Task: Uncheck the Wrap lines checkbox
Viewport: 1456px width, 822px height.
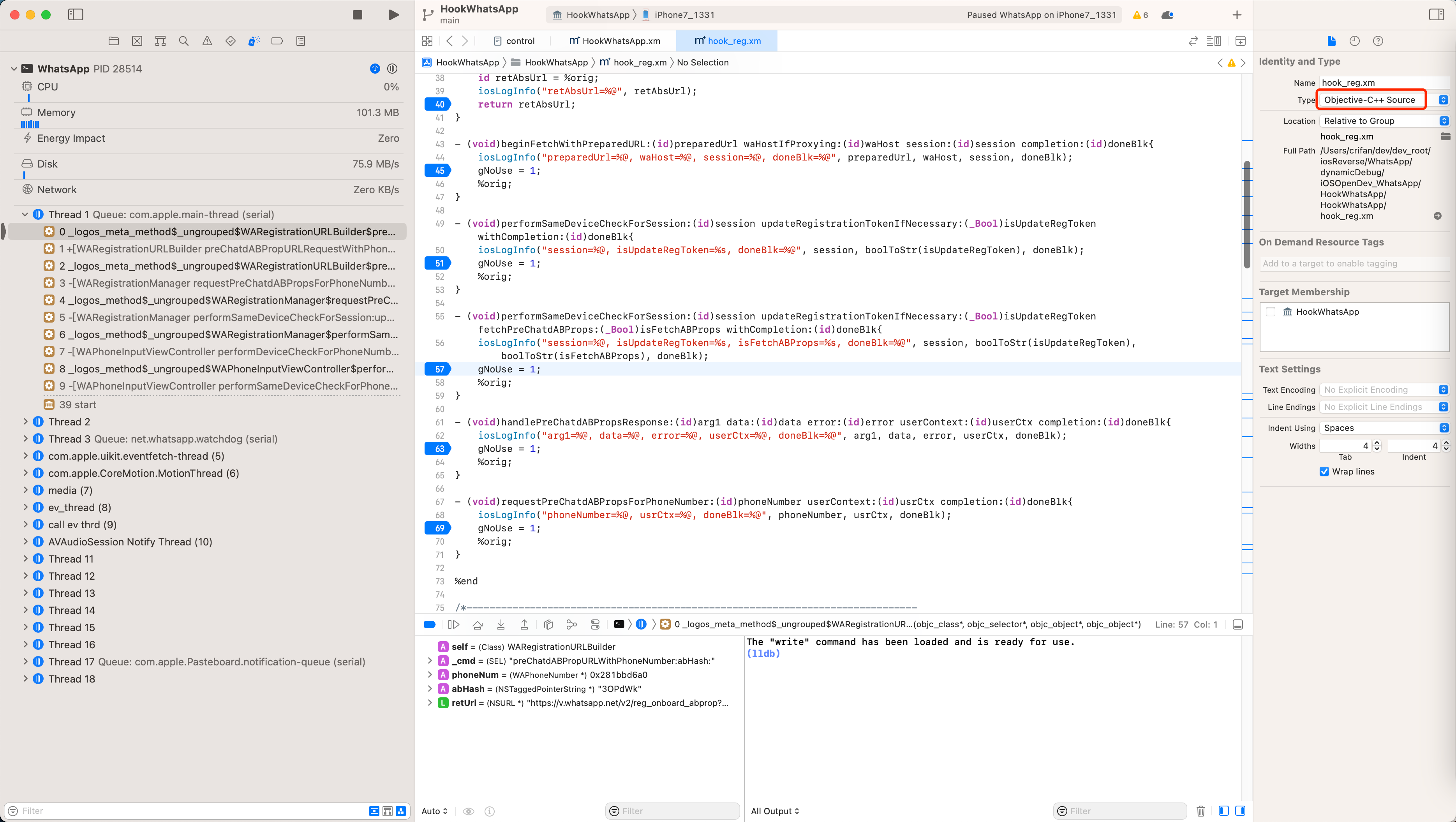Action: point(1324,471)
